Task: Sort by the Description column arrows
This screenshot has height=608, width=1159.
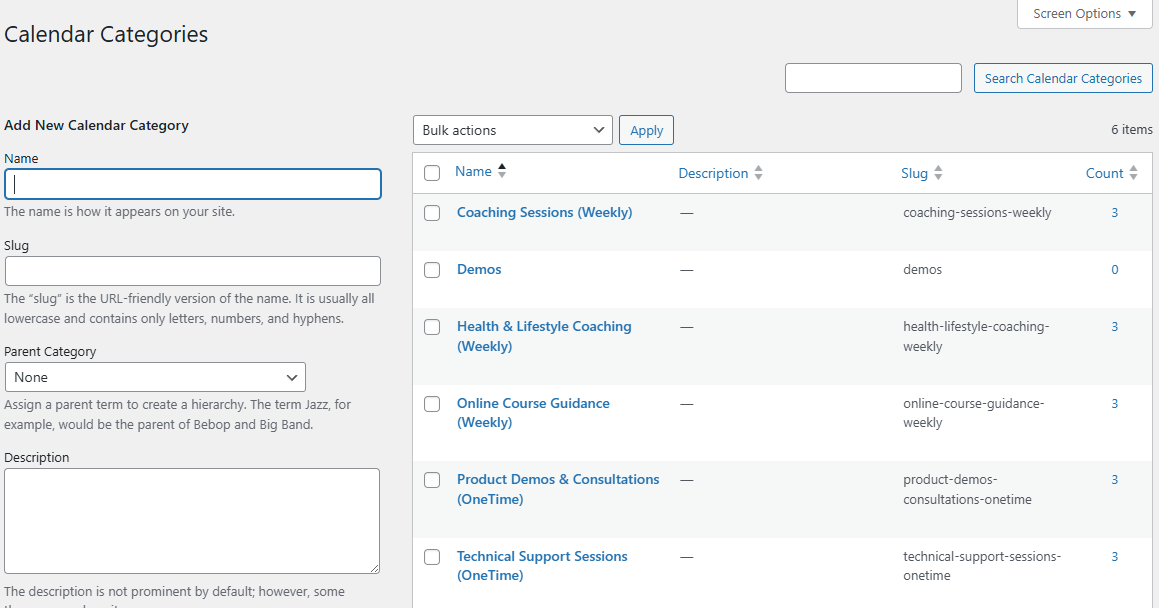Action: coord(757,172)
